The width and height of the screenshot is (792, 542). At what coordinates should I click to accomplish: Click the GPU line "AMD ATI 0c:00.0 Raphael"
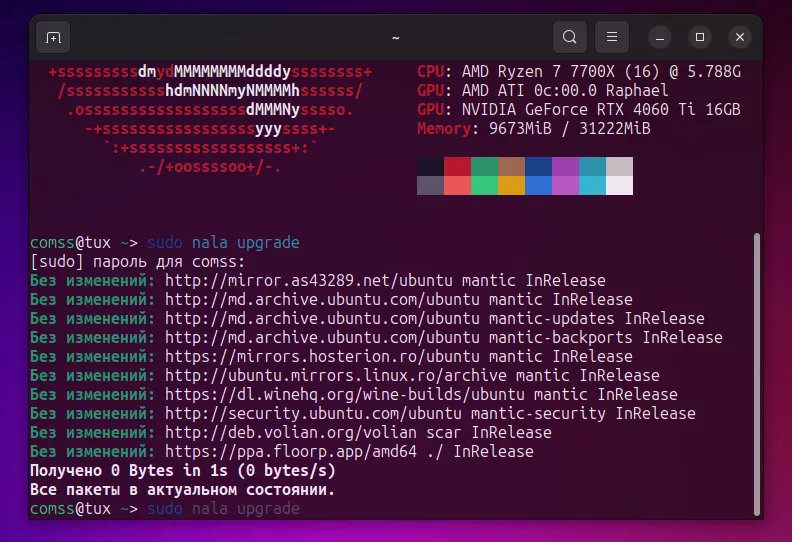click(565, 91)
